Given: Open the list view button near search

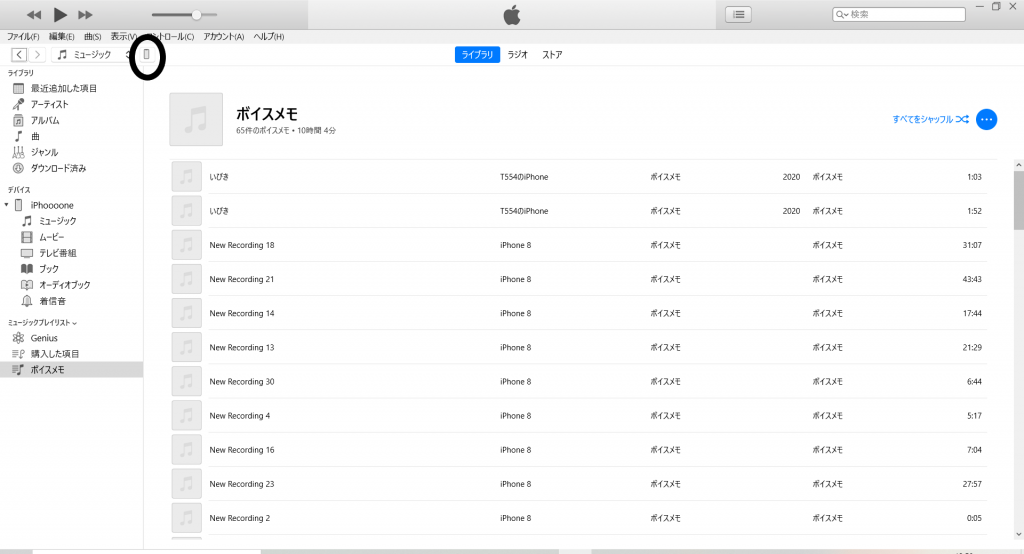Looking at the screenshot, I should click(x=739, y=14).
